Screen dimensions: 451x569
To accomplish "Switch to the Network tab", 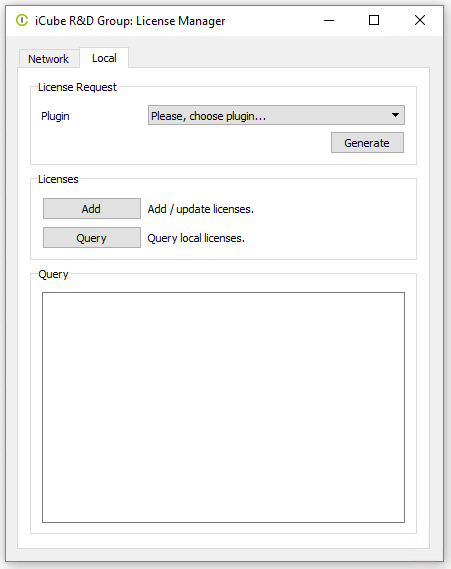I will 49,59.
